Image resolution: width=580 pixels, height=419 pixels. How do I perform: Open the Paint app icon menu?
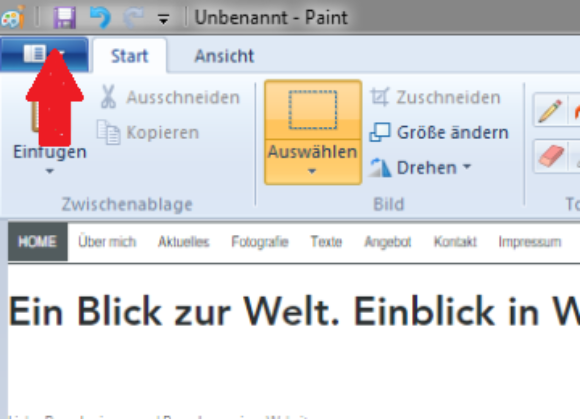13,17
